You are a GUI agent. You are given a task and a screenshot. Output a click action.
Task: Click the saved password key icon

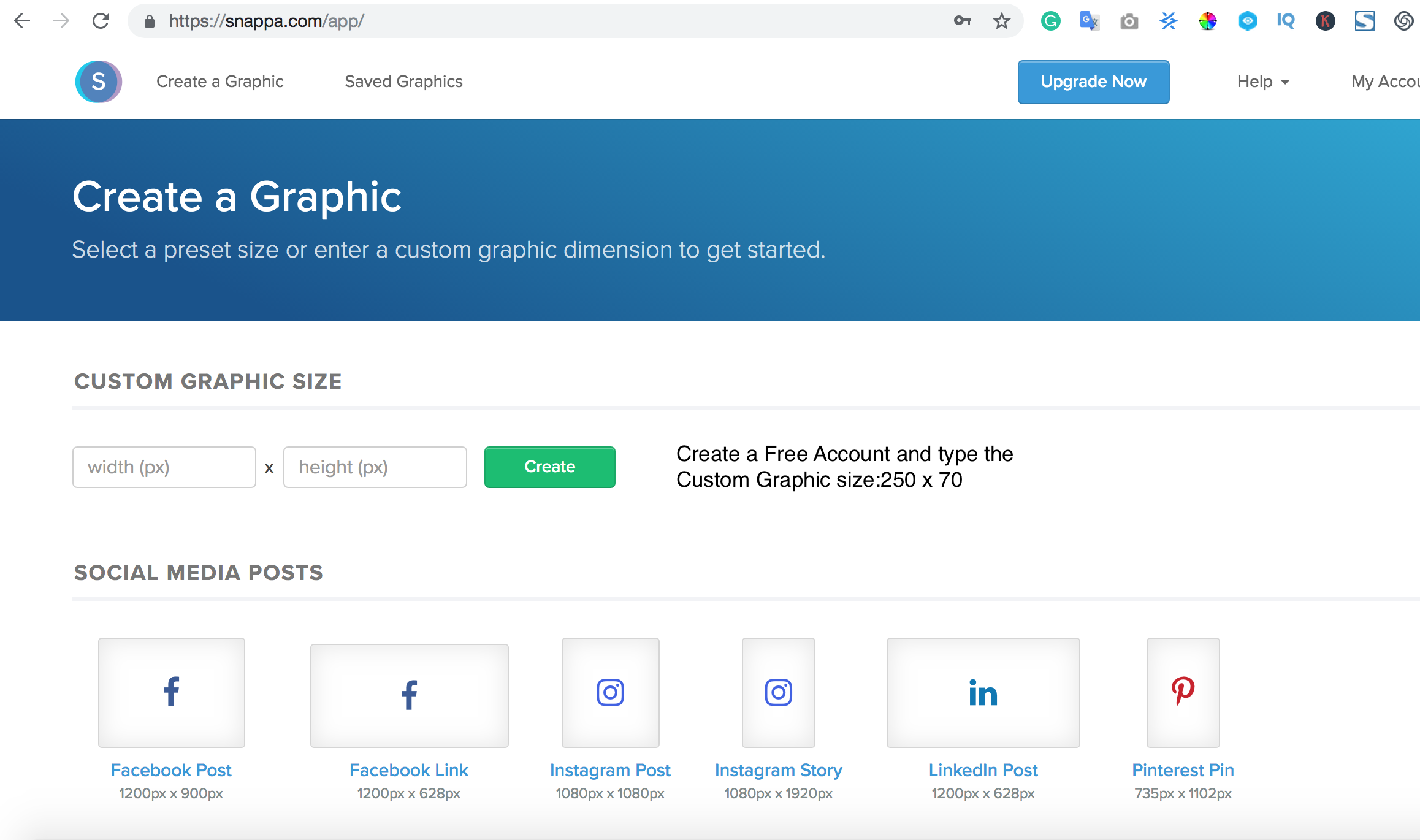coord(962,21)
